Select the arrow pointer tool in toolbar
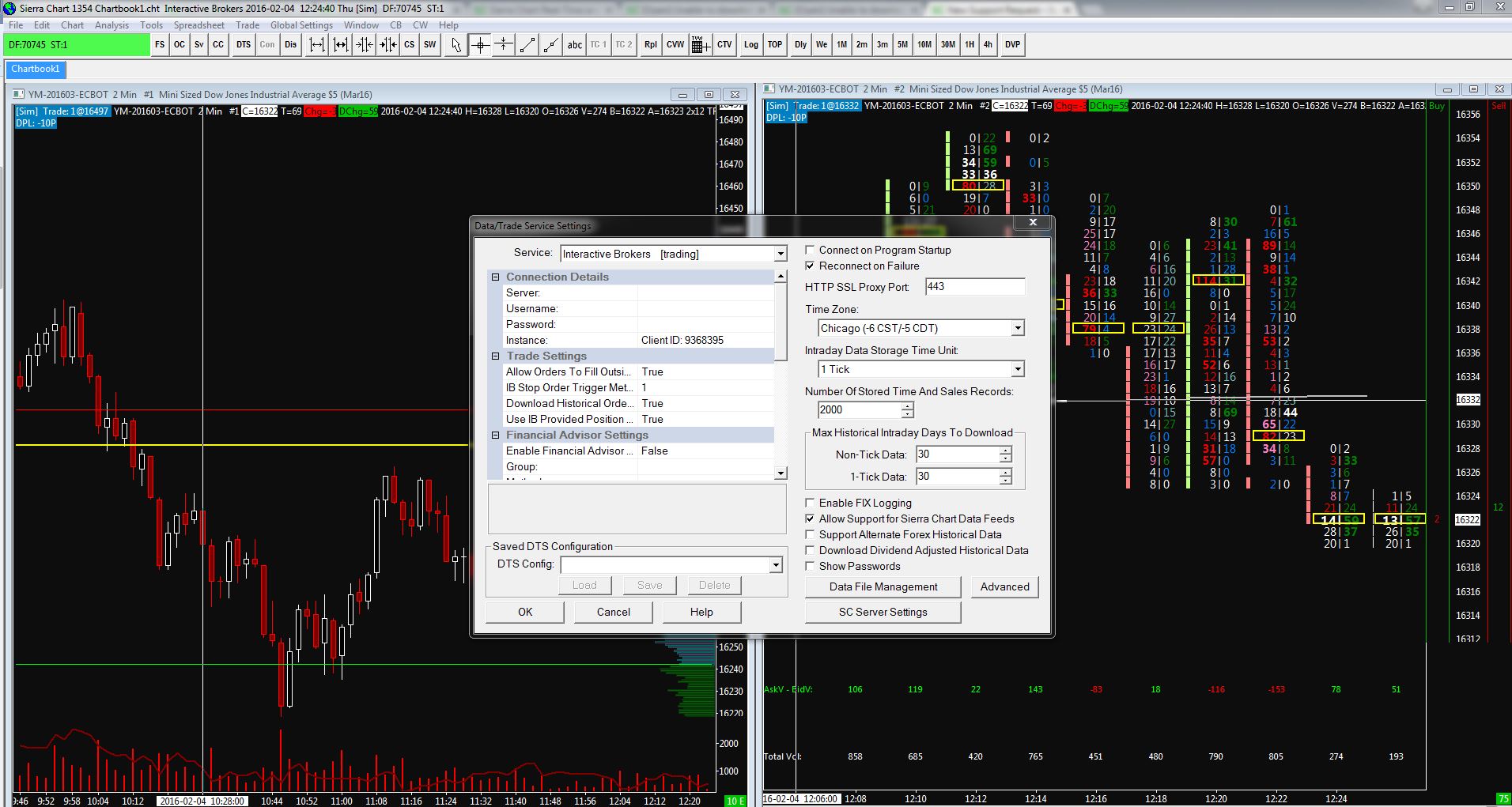1512x807 pixels. pos(455,45)
